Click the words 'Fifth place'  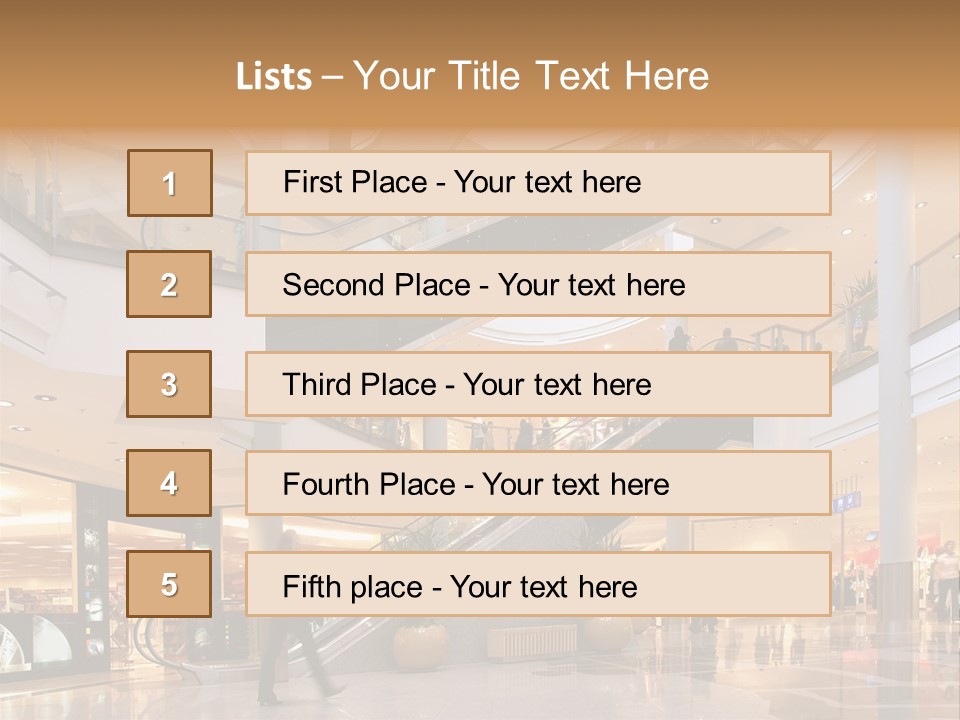(x=353, y=587)
